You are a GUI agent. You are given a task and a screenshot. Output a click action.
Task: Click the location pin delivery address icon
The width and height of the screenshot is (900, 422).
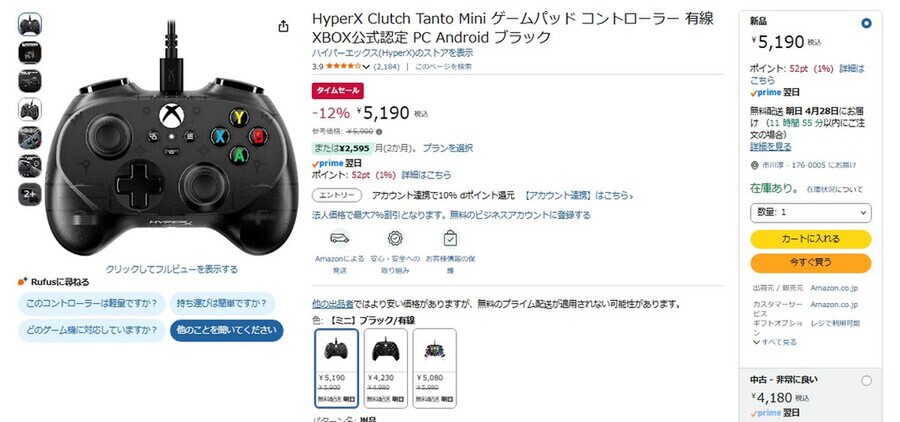tap(754, 165)
